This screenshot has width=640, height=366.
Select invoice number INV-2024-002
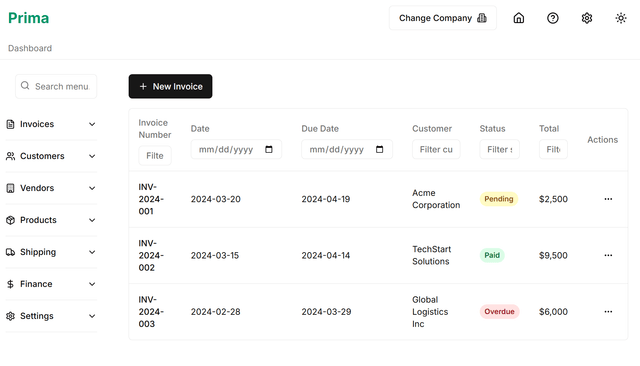coord(151,255)
